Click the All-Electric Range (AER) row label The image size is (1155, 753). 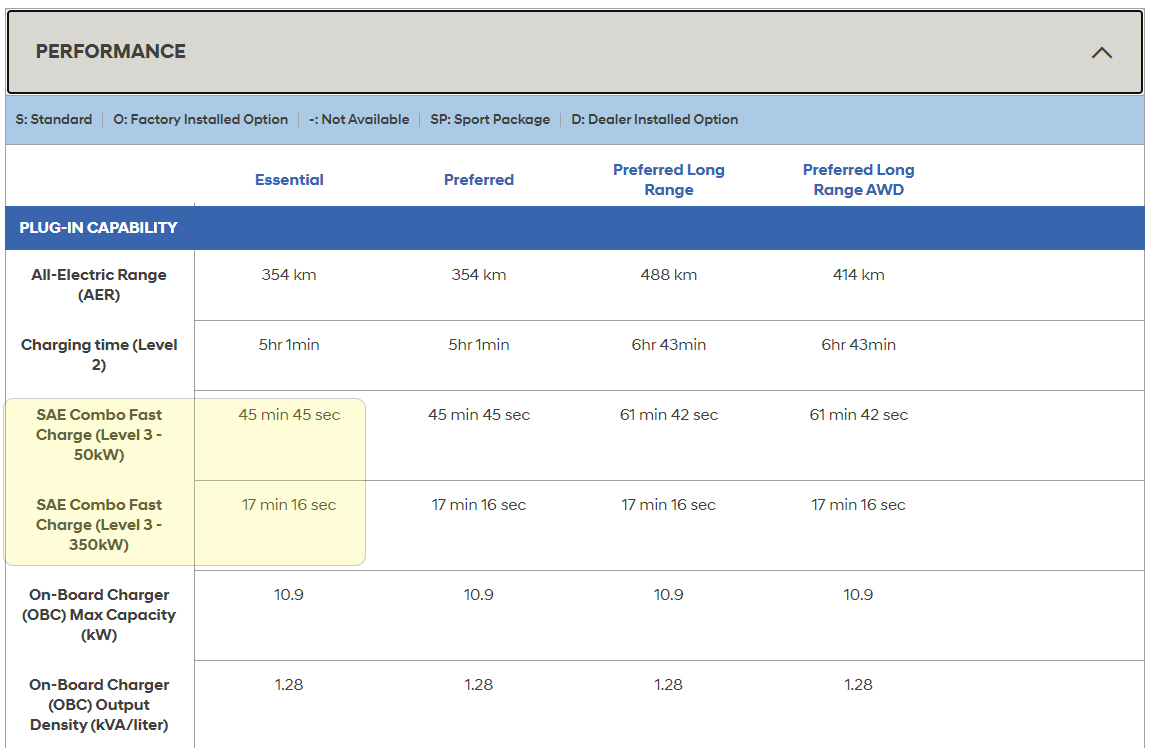[99, 285]
